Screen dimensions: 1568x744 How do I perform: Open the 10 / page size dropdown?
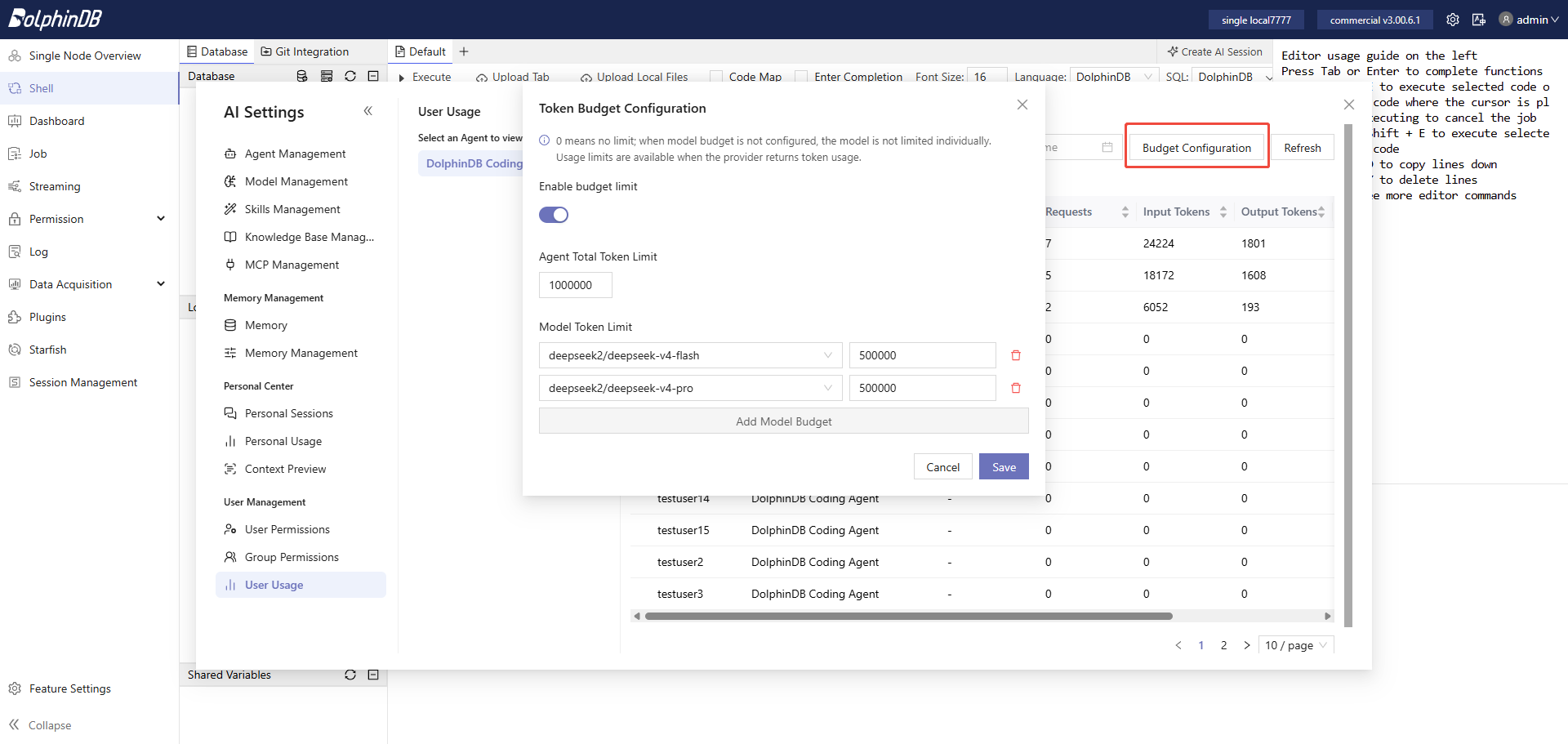pos(1296,645)
